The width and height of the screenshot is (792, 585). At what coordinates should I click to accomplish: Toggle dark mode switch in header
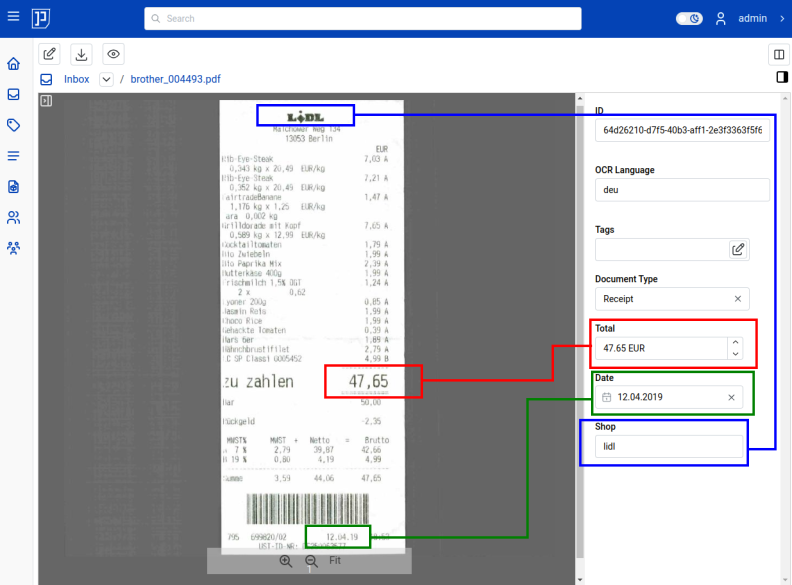pos(689,18)
